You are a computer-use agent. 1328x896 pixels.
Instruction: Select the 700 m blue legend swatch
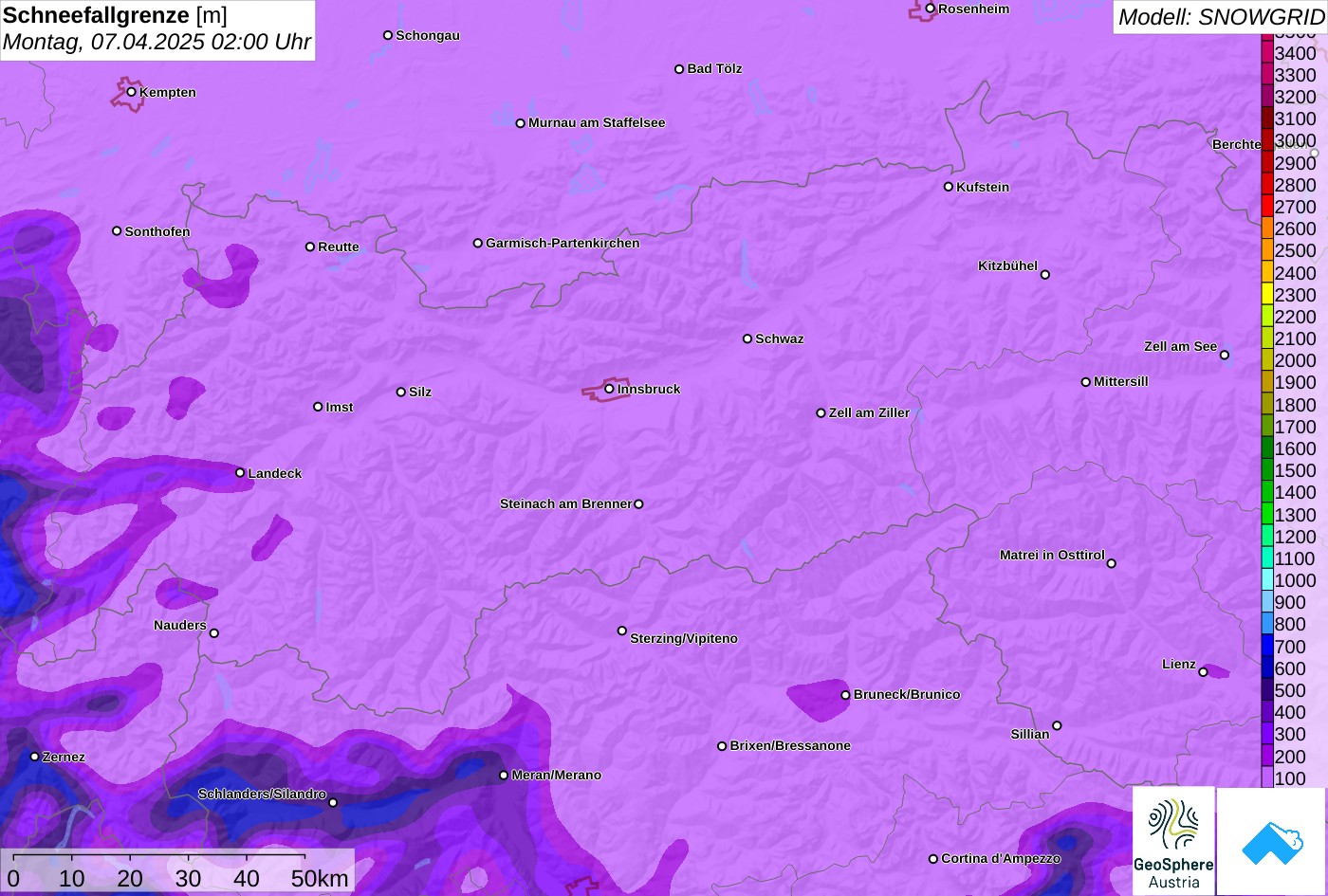click(x=1267, y=647)
